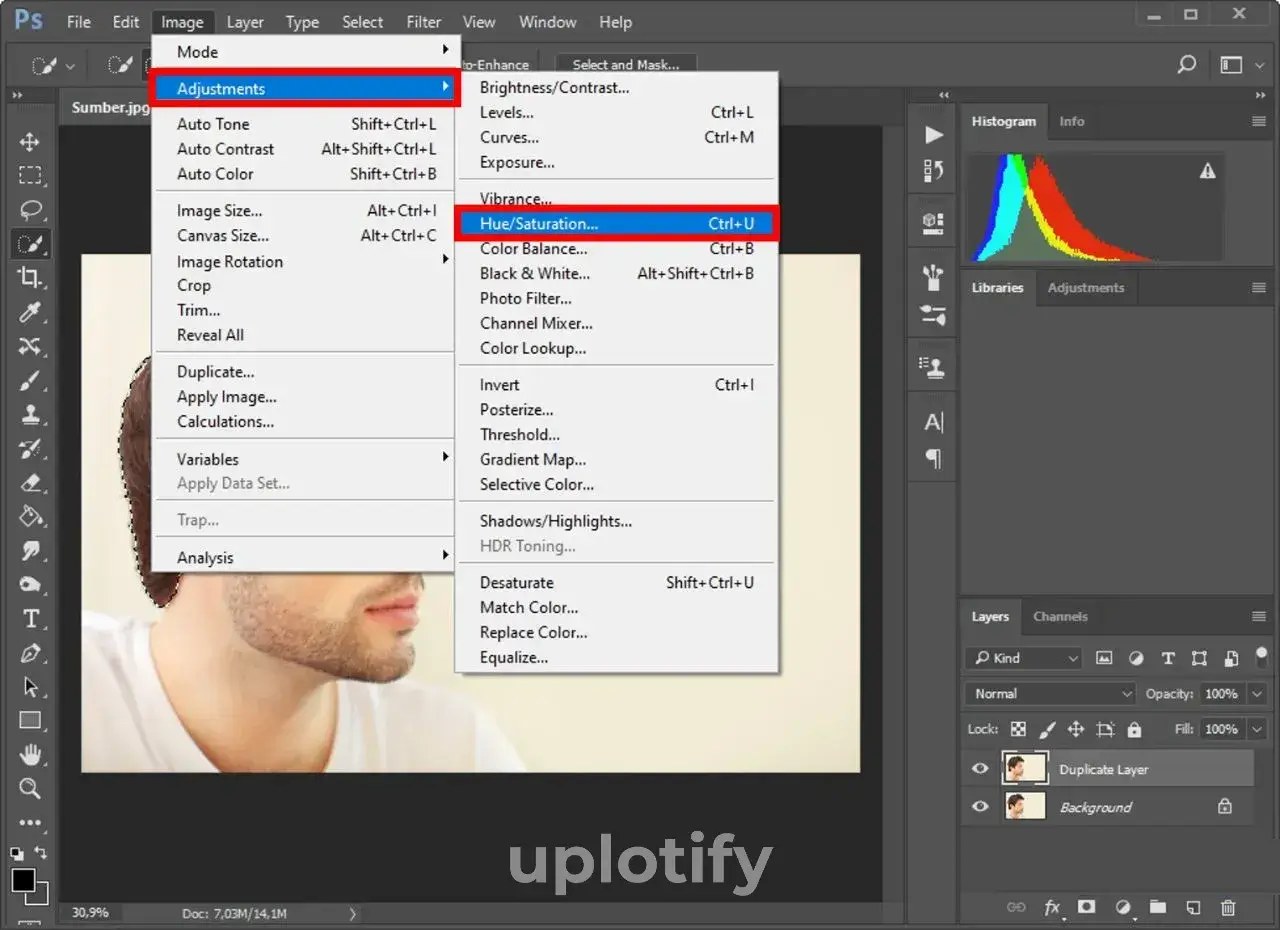This screenshot has width=1280, height=930.
Task: Toggle the lock transparent pixels button
Action: pos(1018,729)
